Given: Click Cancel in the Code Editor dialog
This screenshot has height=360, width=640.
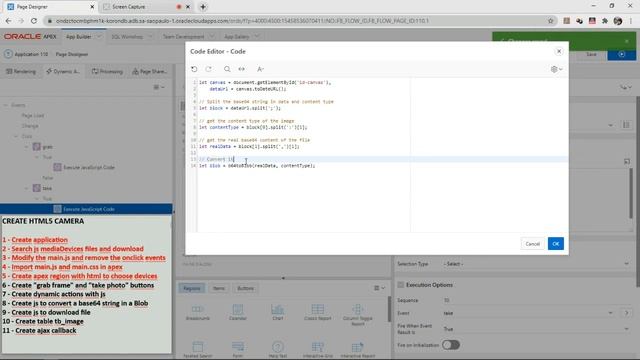Looking at the screenshot, I should [x=532, y=244].
